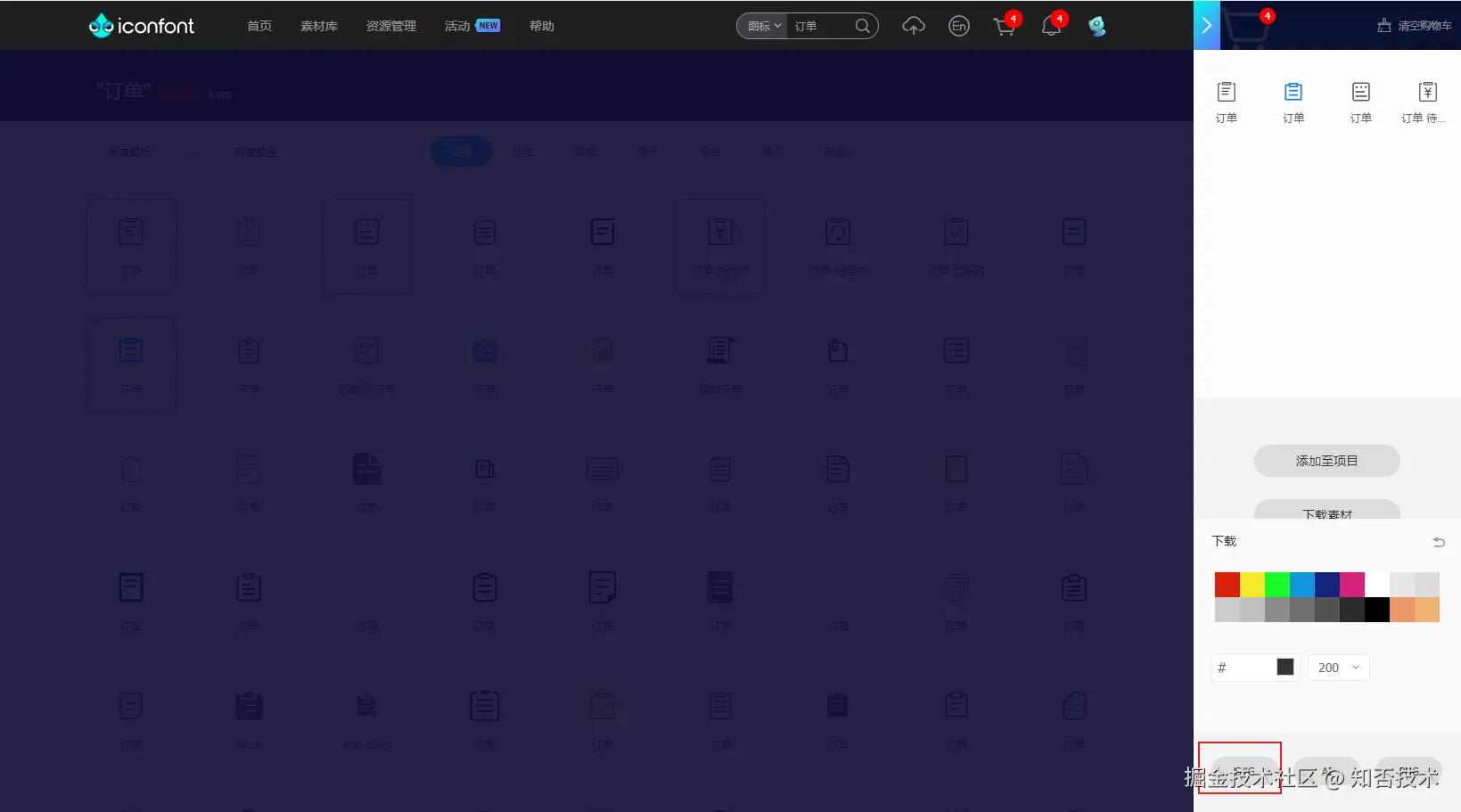Click the iconfont logo

point(142,26)
